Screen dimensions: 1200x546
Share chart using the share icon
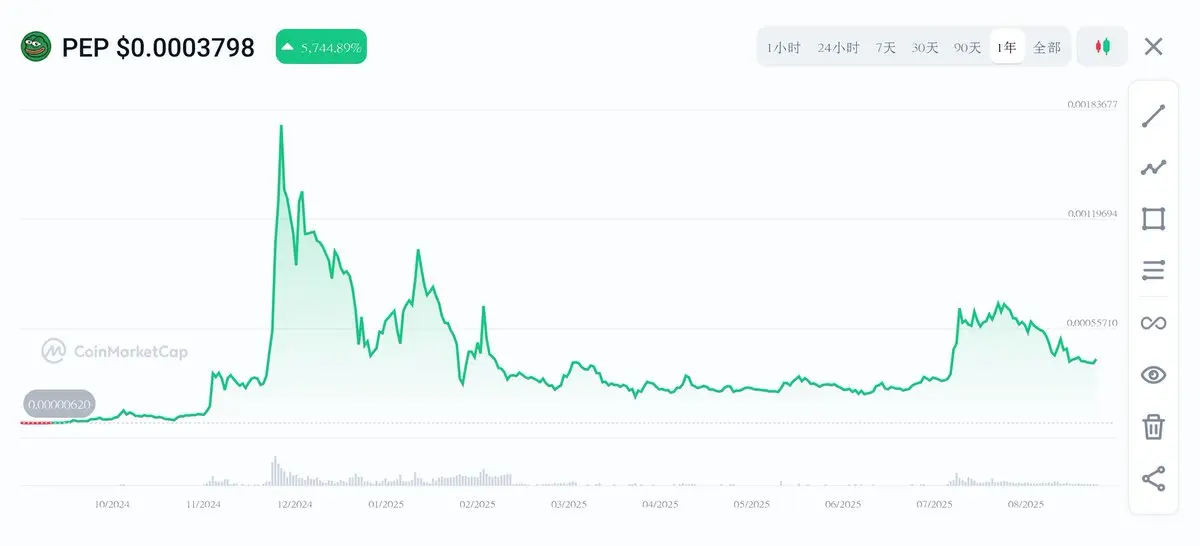[x=1153, y=479]
